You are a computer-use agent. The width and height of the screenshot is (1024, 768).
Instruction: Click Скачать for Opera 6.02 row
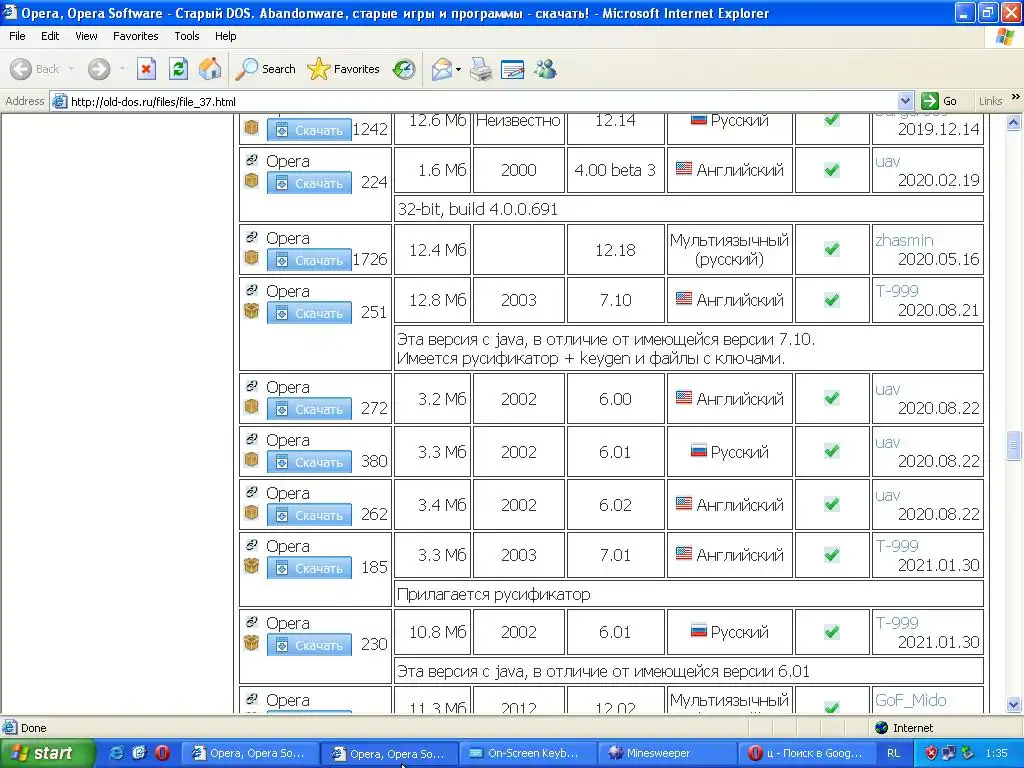309,515
